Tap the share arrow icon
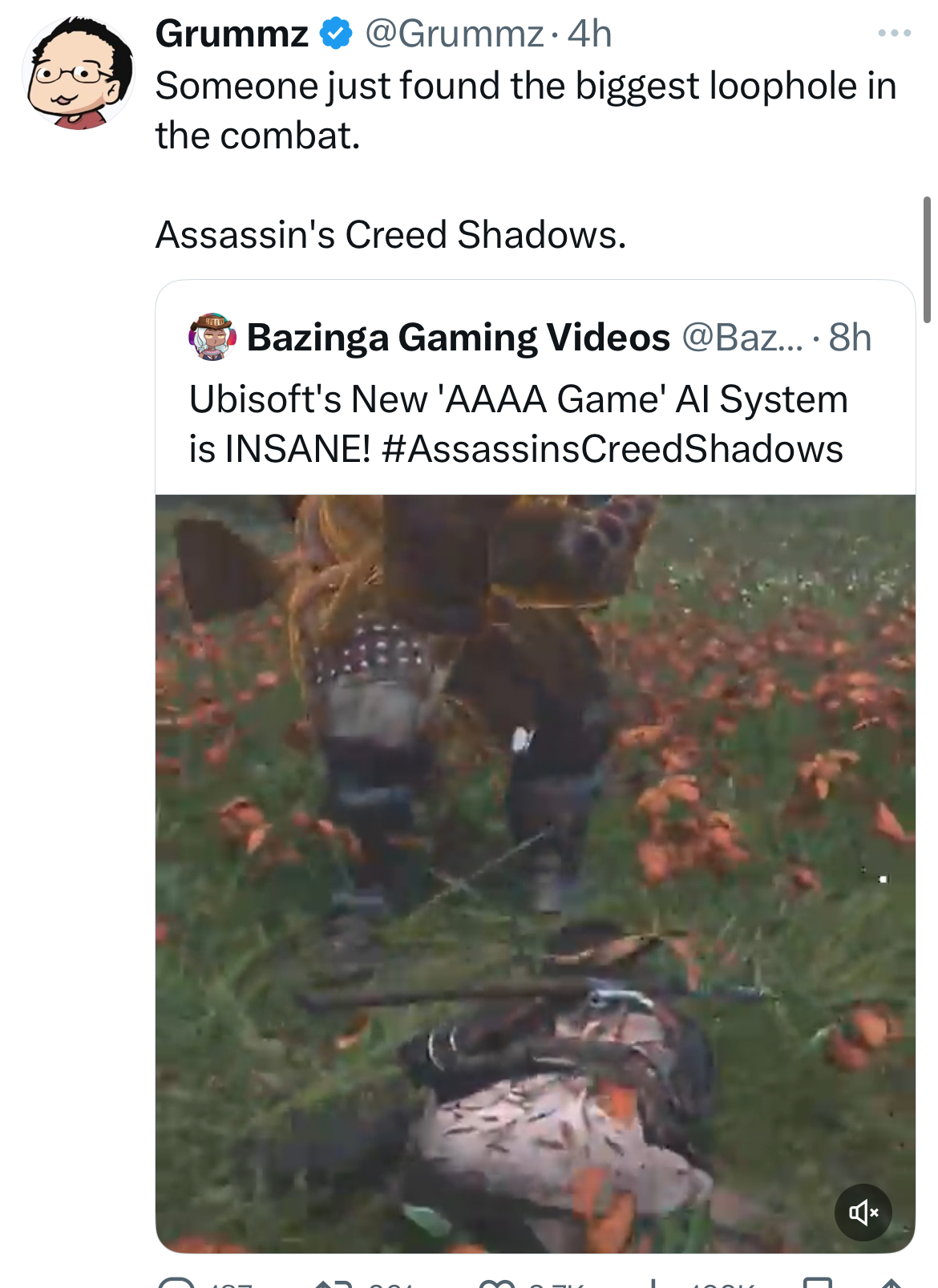 pyautogui.click(x=892, y=1283)
